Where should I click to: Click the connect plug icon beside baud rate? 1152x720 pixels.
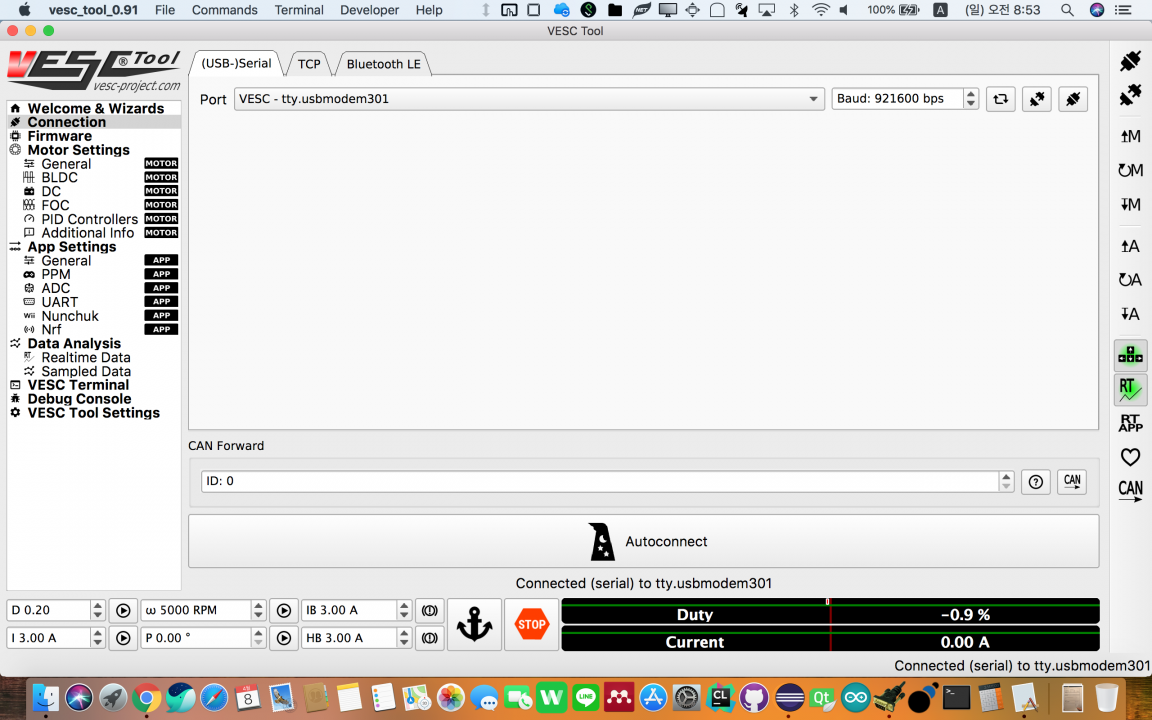pos(1073,99)
